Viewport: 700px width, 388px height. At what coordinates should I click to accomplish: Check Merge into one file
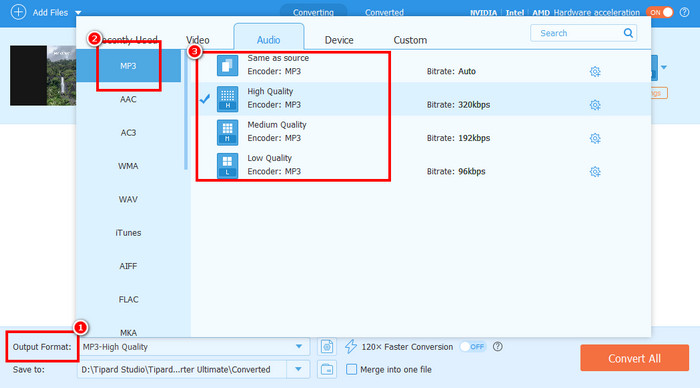pos(352,369)
